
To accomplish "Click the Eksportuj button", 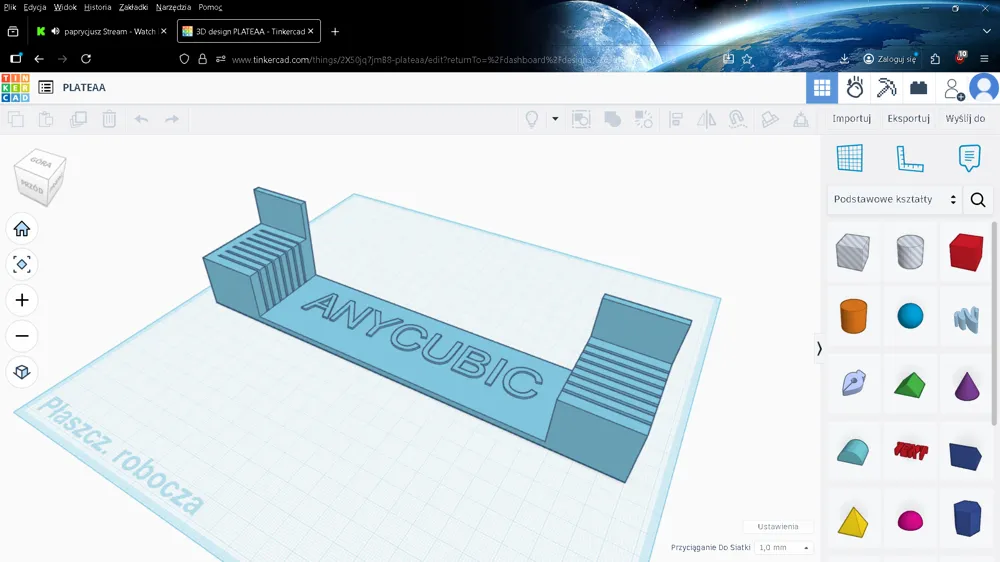I will coord(908,118).
